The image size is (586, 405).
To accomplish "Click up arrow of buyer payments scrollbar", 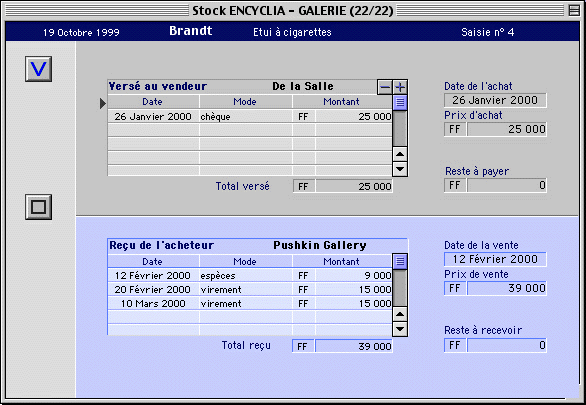I will click(400, 314).
